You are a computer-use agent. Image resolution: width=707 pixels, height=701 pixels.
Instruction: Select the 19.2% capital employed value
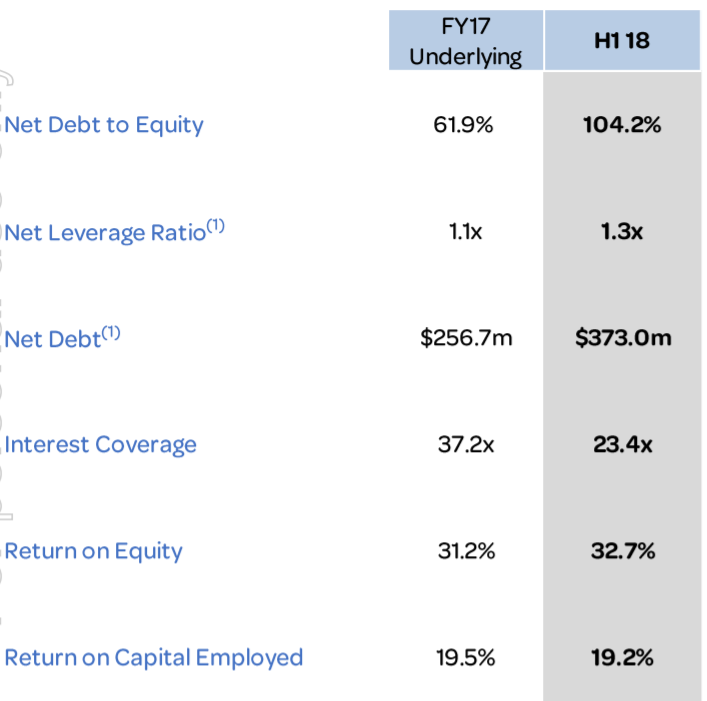pyautogui.click(x=623, y=658)
